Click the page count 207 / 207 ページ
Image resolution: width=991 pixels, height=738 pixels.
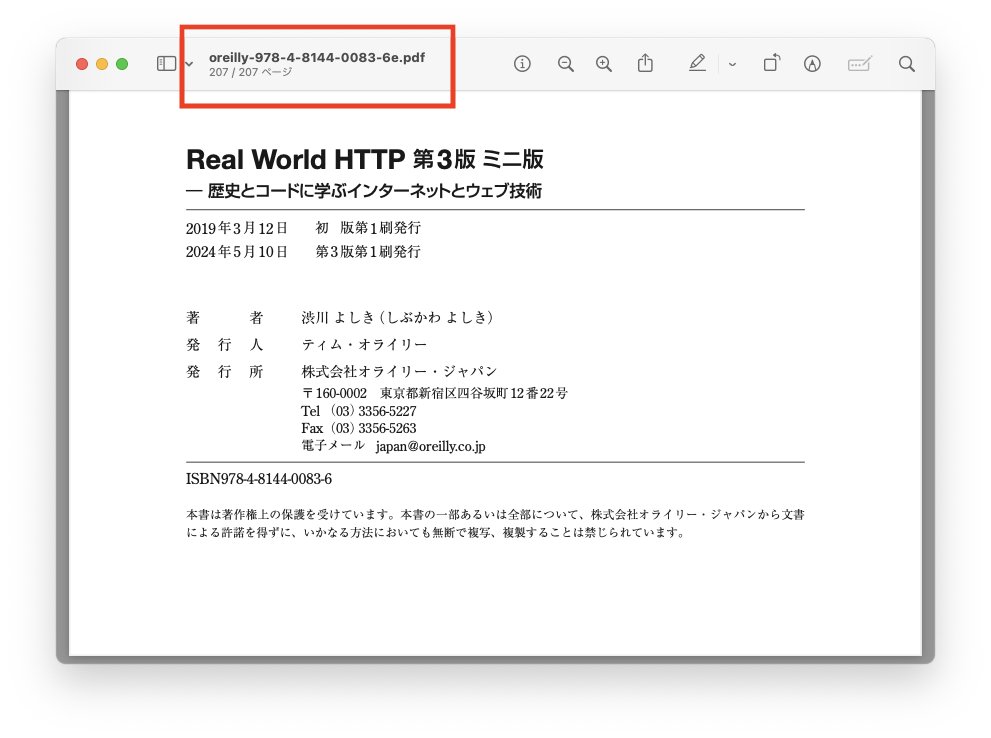click(250, 72)
